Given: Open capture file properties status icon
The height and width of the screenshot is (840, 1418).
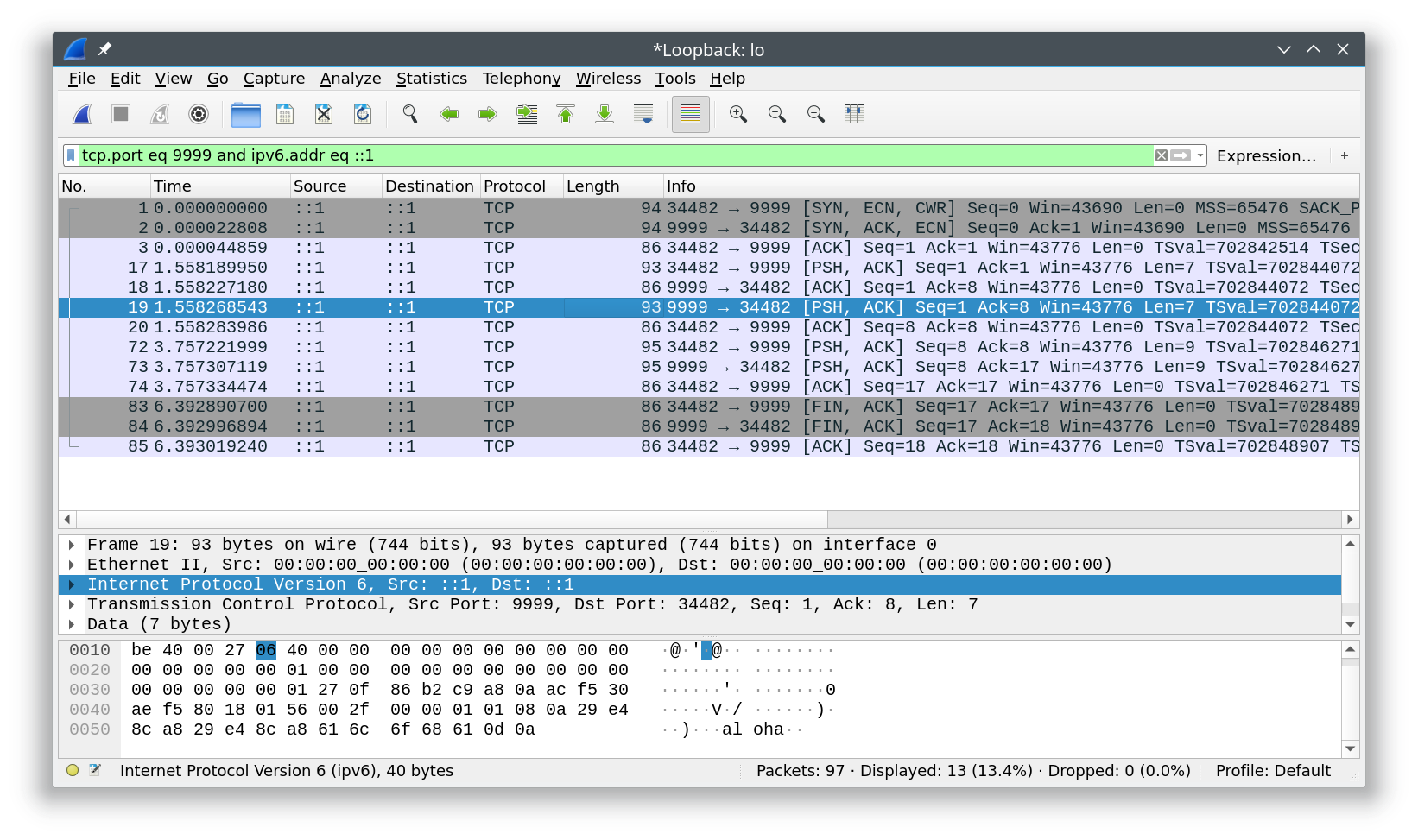Looking at the screenshot, I should tap(95, 770).
